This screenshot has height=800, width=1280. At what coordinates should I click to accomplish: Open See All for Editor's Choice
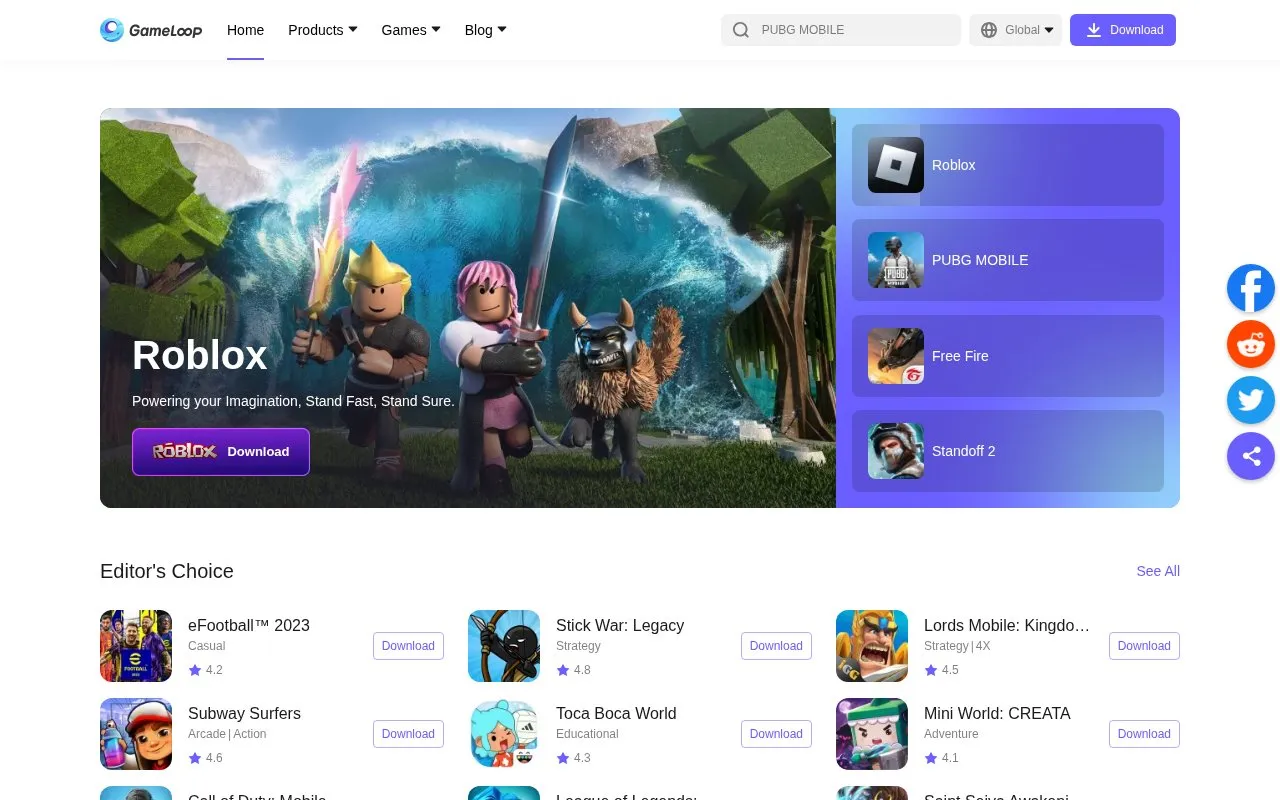click(x=1158, y=571)
